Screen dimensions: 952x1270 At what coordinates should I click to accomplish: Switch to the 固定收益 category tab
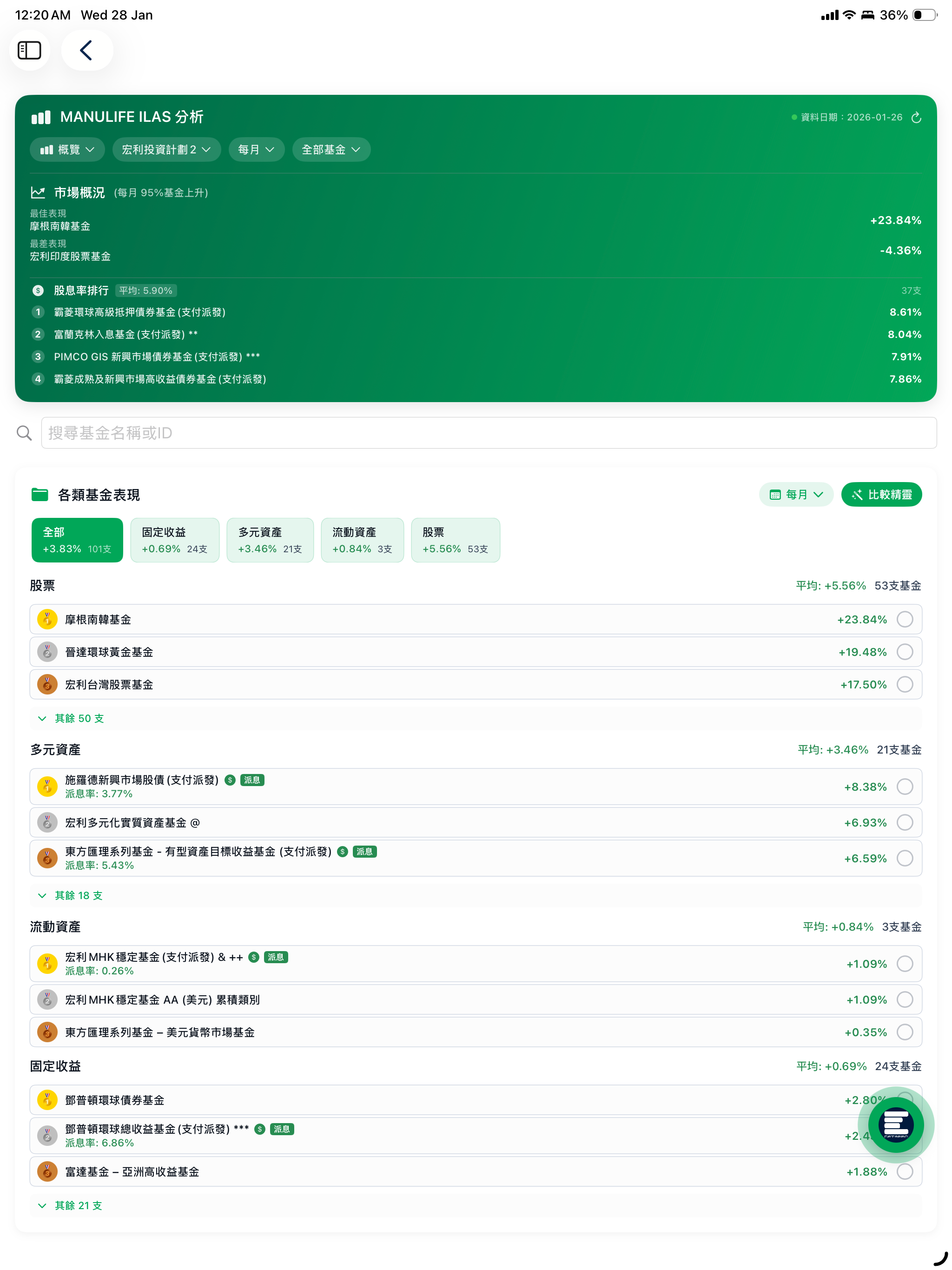(x=175, y=540)
